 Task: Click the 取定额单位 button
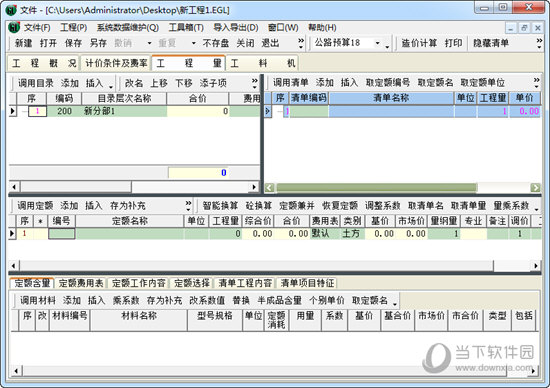[483, 82]
